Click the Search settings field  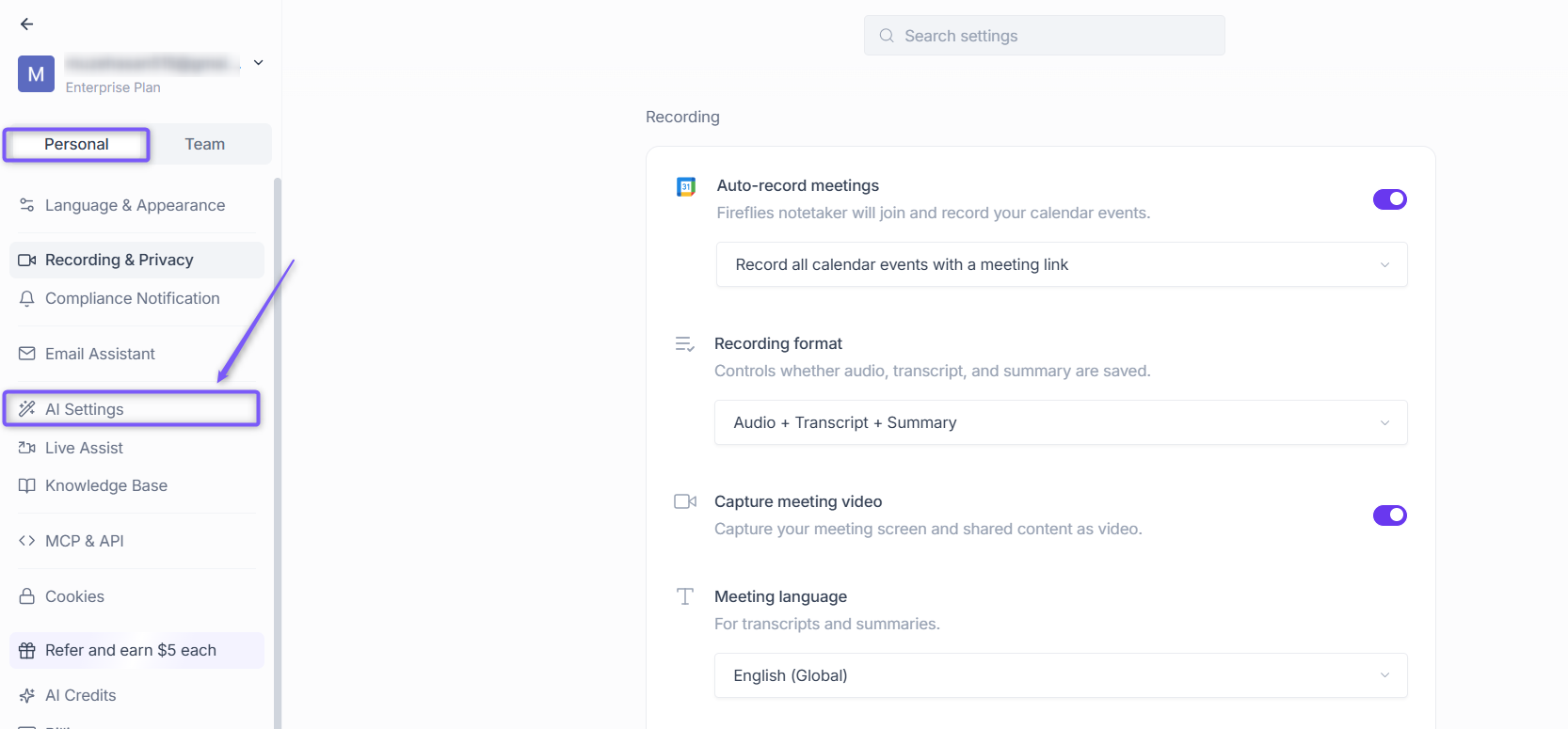coord(1045,36)
